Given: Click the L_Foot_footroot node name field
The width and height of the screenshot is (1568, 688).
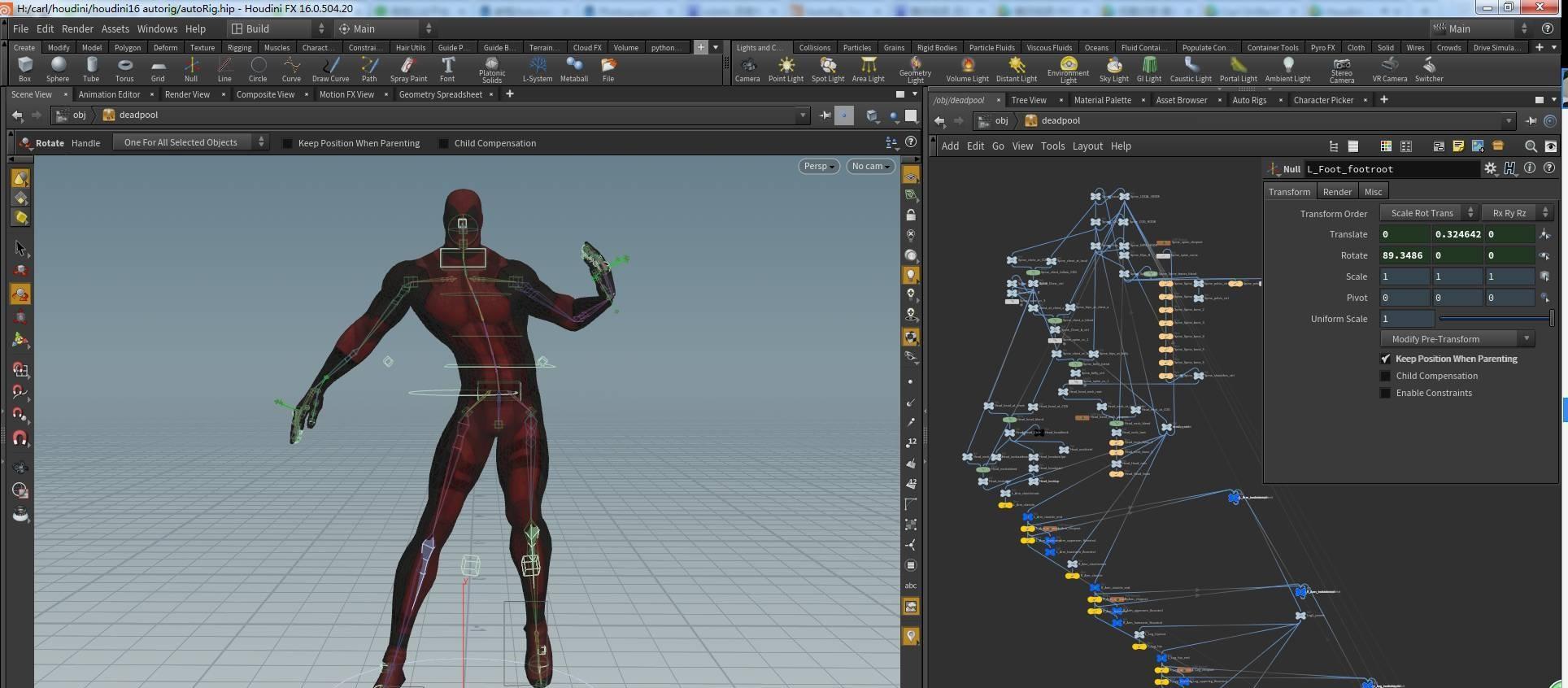Looking at the screenshot, I should click(x=1391, y=169).
